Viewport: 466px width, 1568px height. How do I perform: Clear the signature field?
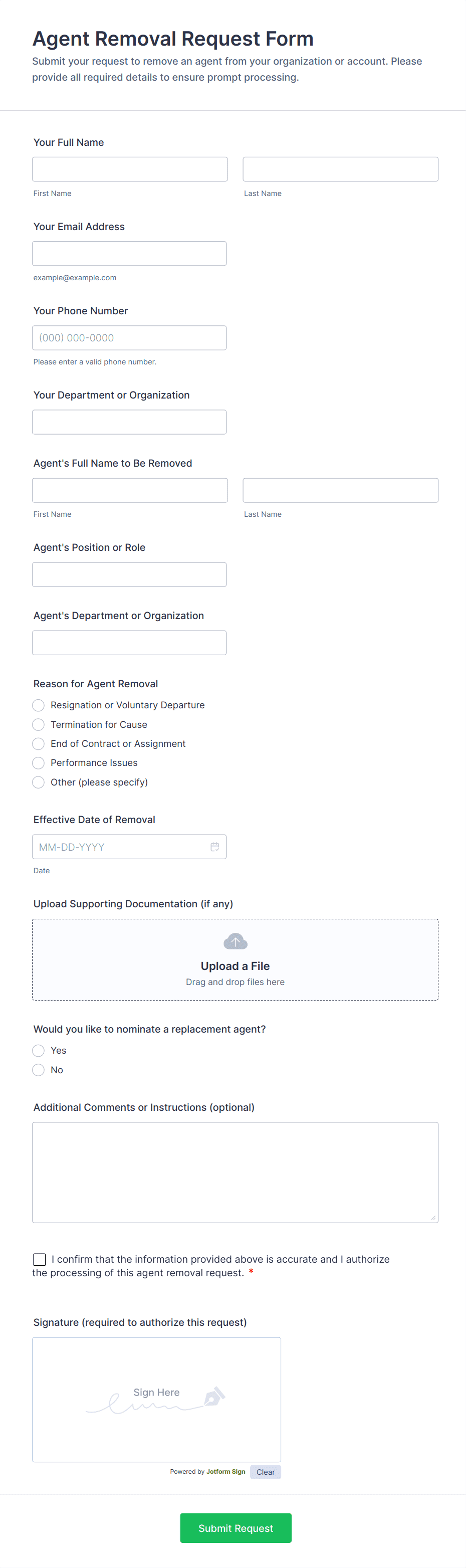coord(265,1472)
